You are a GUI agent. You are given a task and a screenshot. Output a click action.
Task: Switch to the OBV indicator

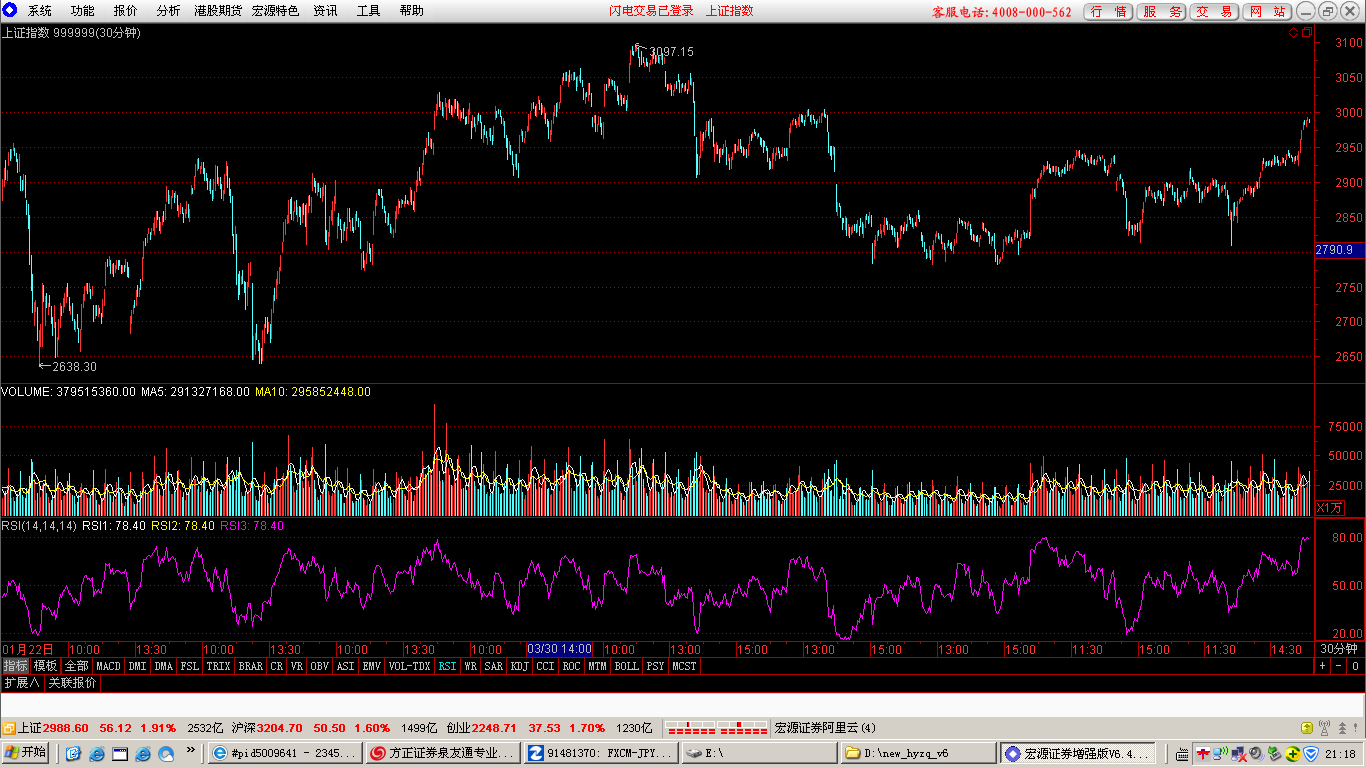(319, 665)
